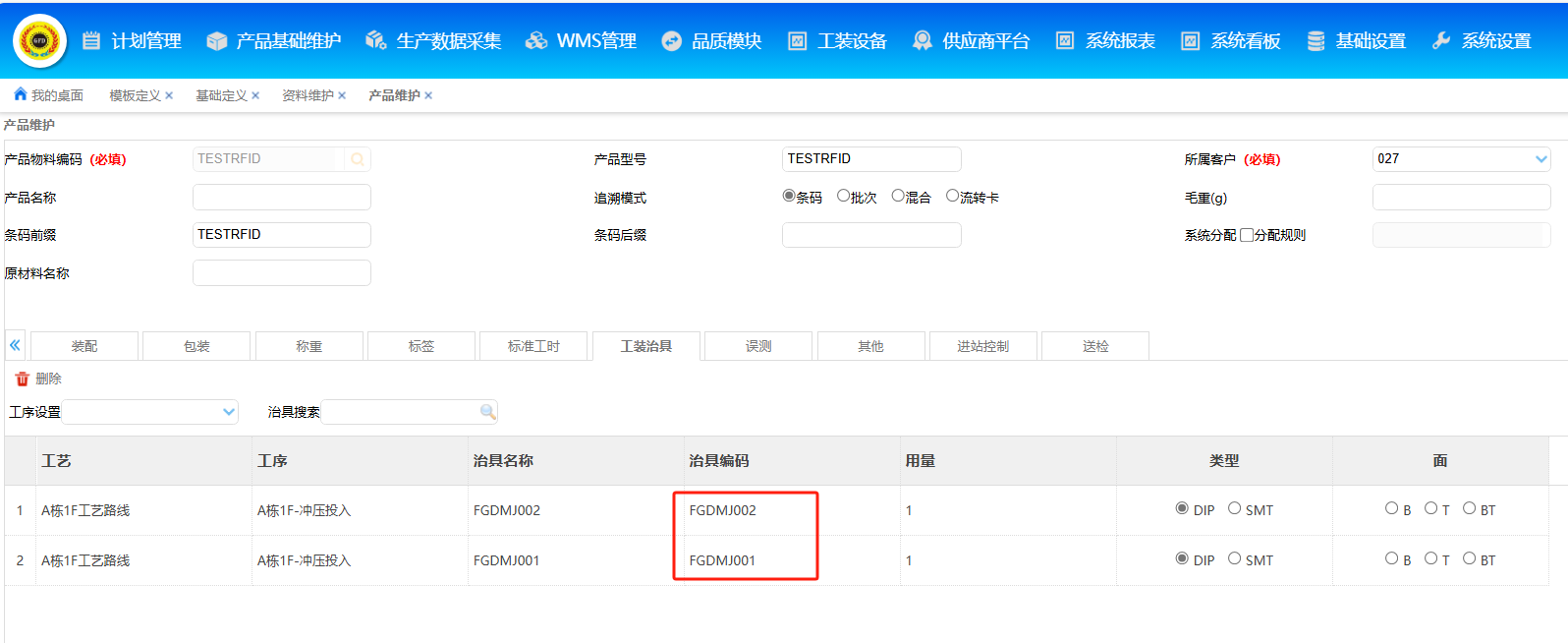Click the 产品名称 input field
The image size is (1568, 643).
(x=282, y=198)
